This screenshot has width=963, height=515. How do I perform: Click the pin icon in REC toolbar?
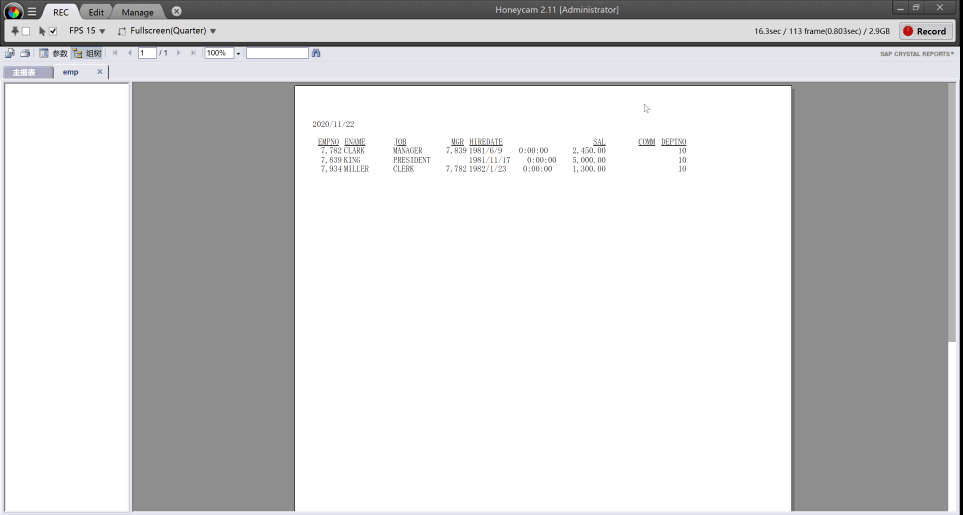pos(15,31)
